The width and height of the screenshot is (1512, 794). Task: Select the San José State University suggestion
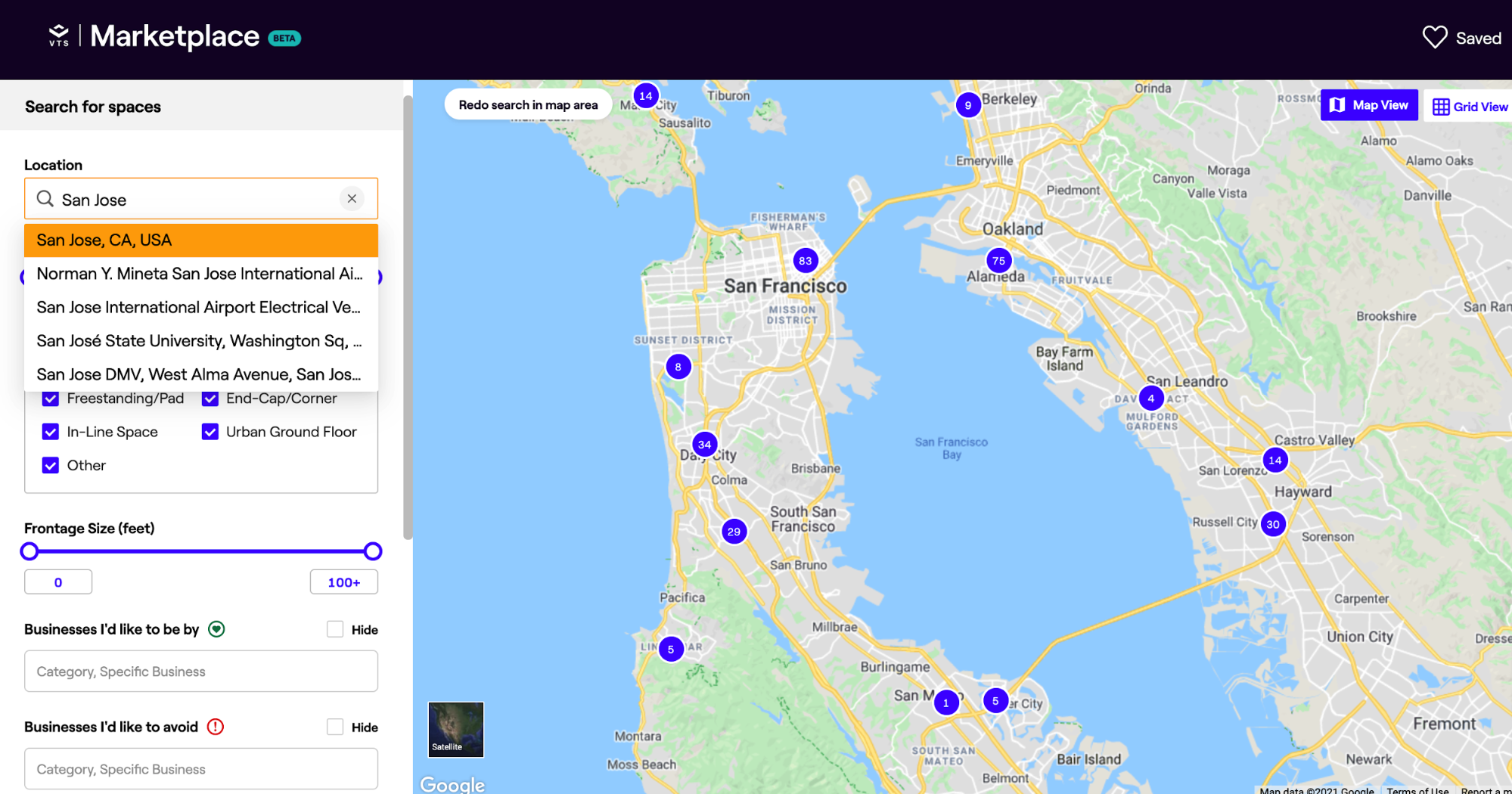click(x=201, y=341)
